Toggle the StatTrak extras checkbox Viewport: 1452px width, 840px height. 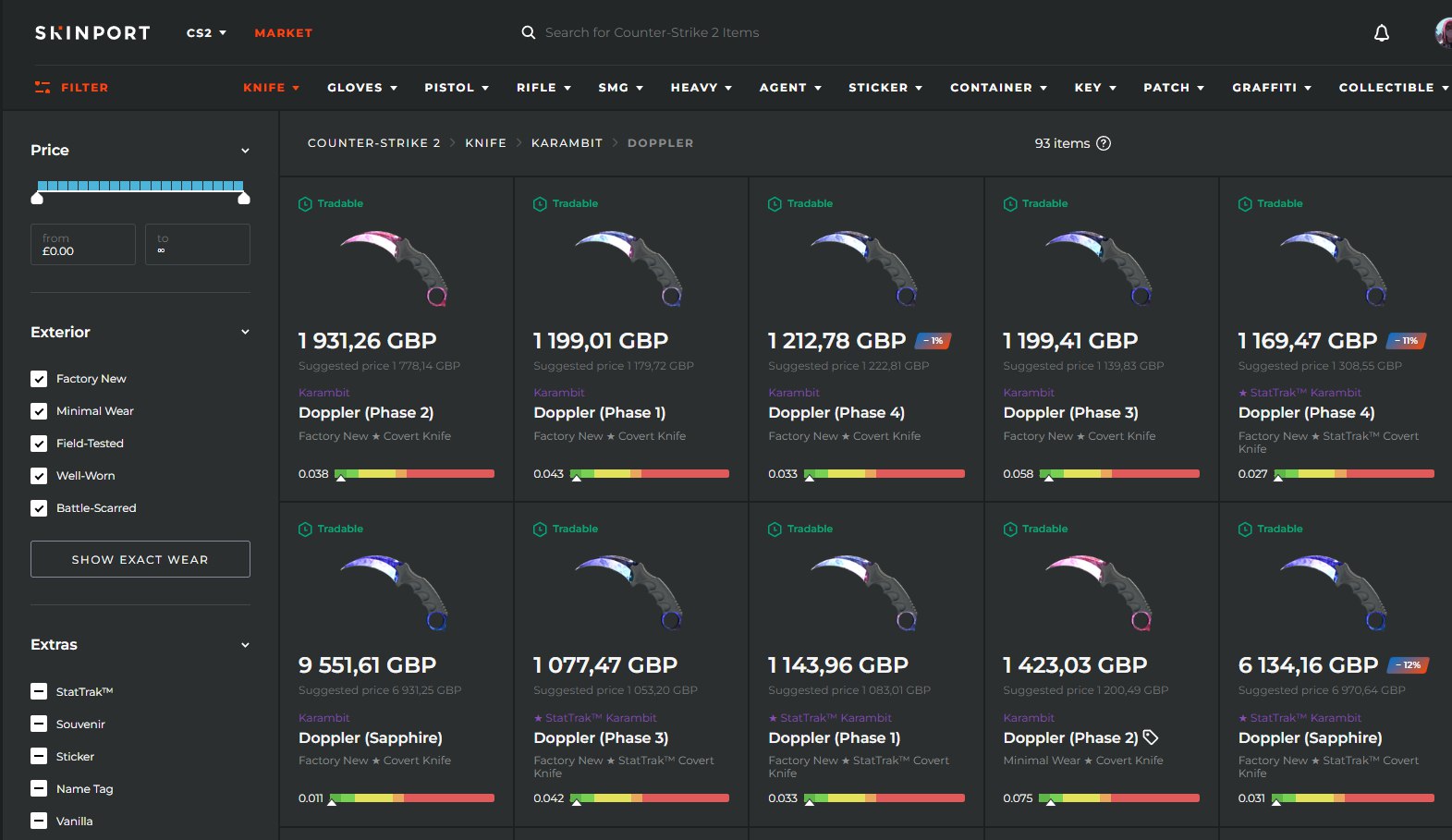[x=39, y=691]
